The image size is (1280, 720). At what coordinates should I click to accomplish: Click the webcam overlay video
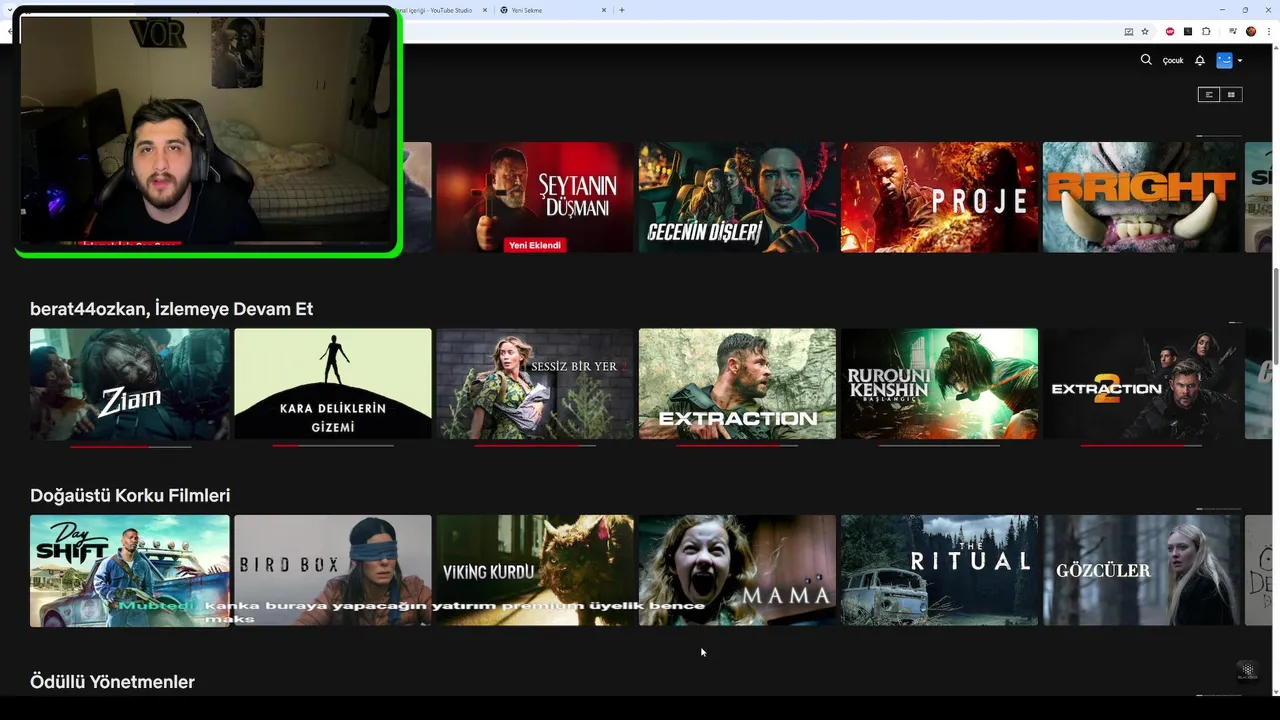(208, 131)
